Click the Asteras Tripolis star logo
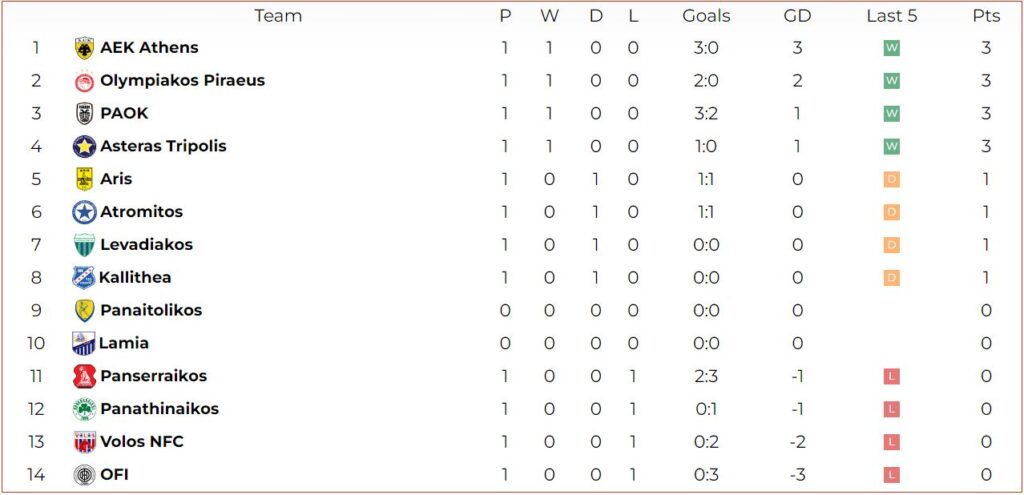Image resolution: width=1024 pixels, height=495 pixels. pyautogui.click(x=84, y=146)
